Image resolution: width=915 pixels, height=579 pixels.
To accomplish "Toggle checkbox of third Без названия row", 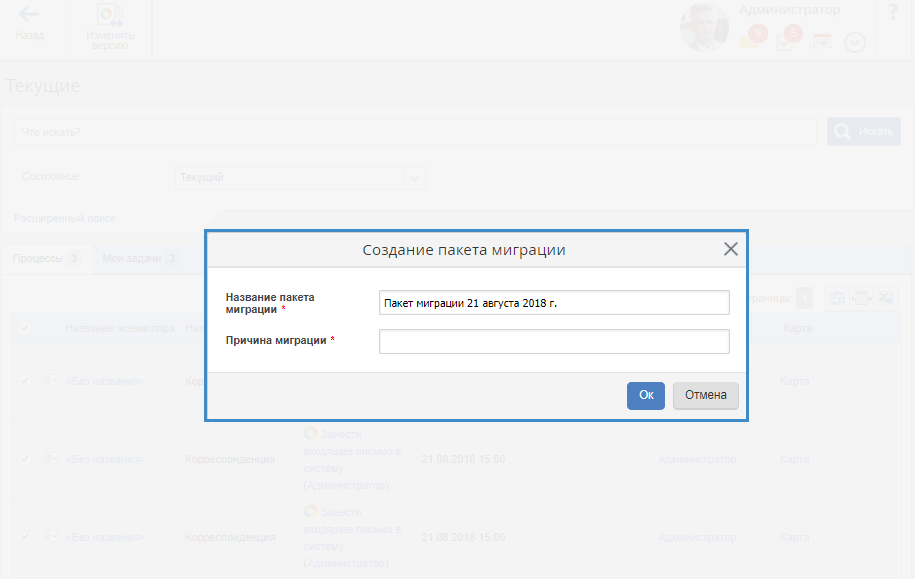I will [x=25, y=537].
